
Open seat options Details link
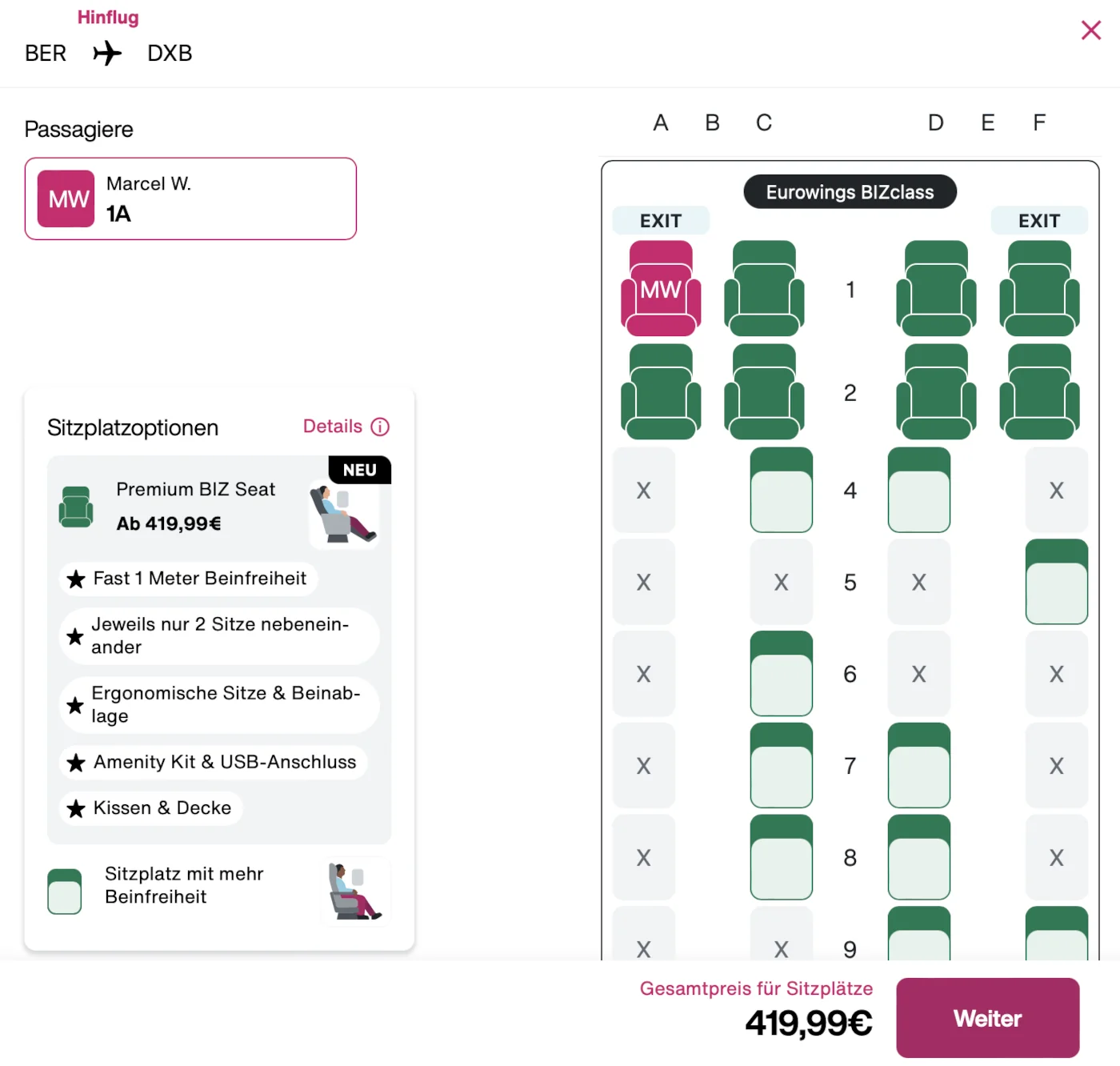[333, 427]
